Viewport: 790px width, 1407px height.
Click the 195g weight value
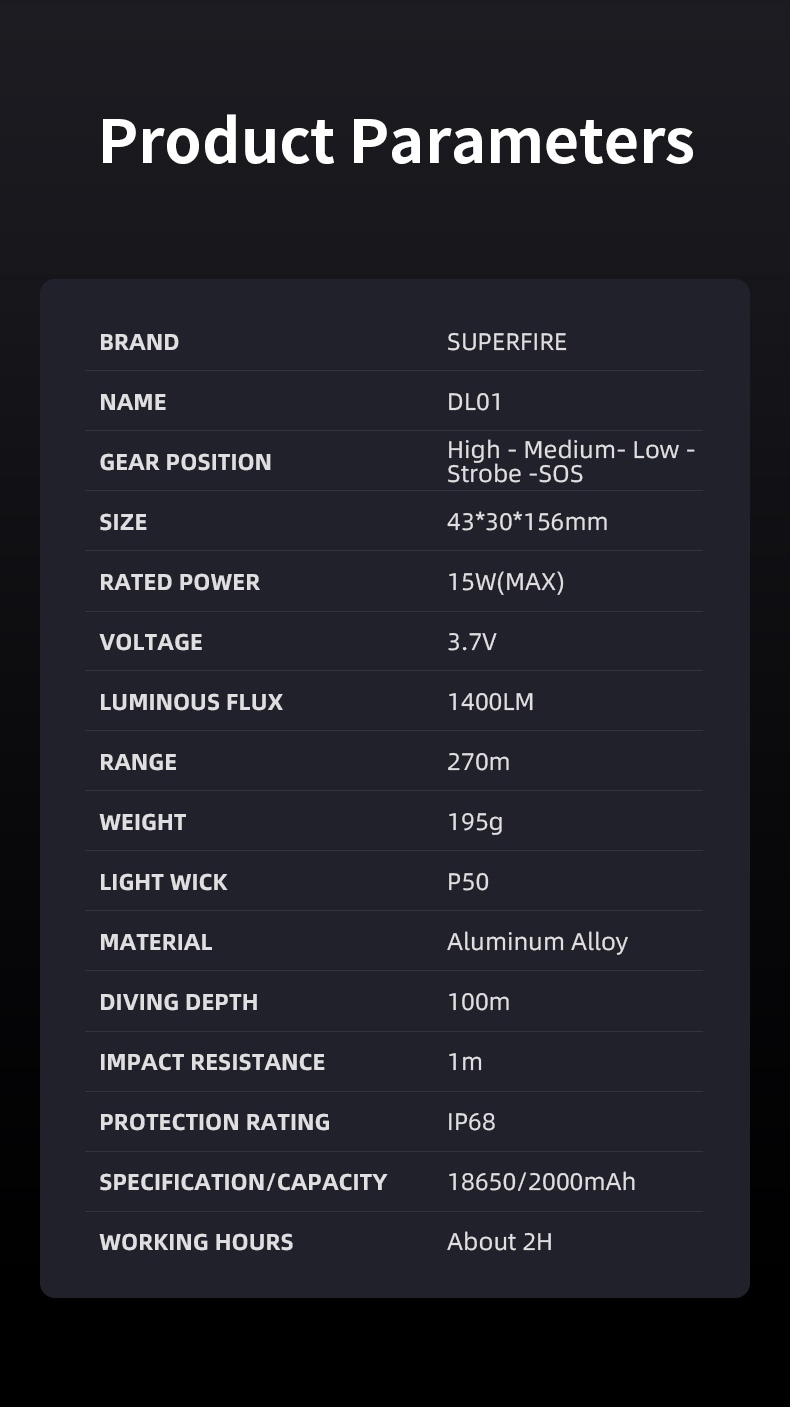coord(474,822)
